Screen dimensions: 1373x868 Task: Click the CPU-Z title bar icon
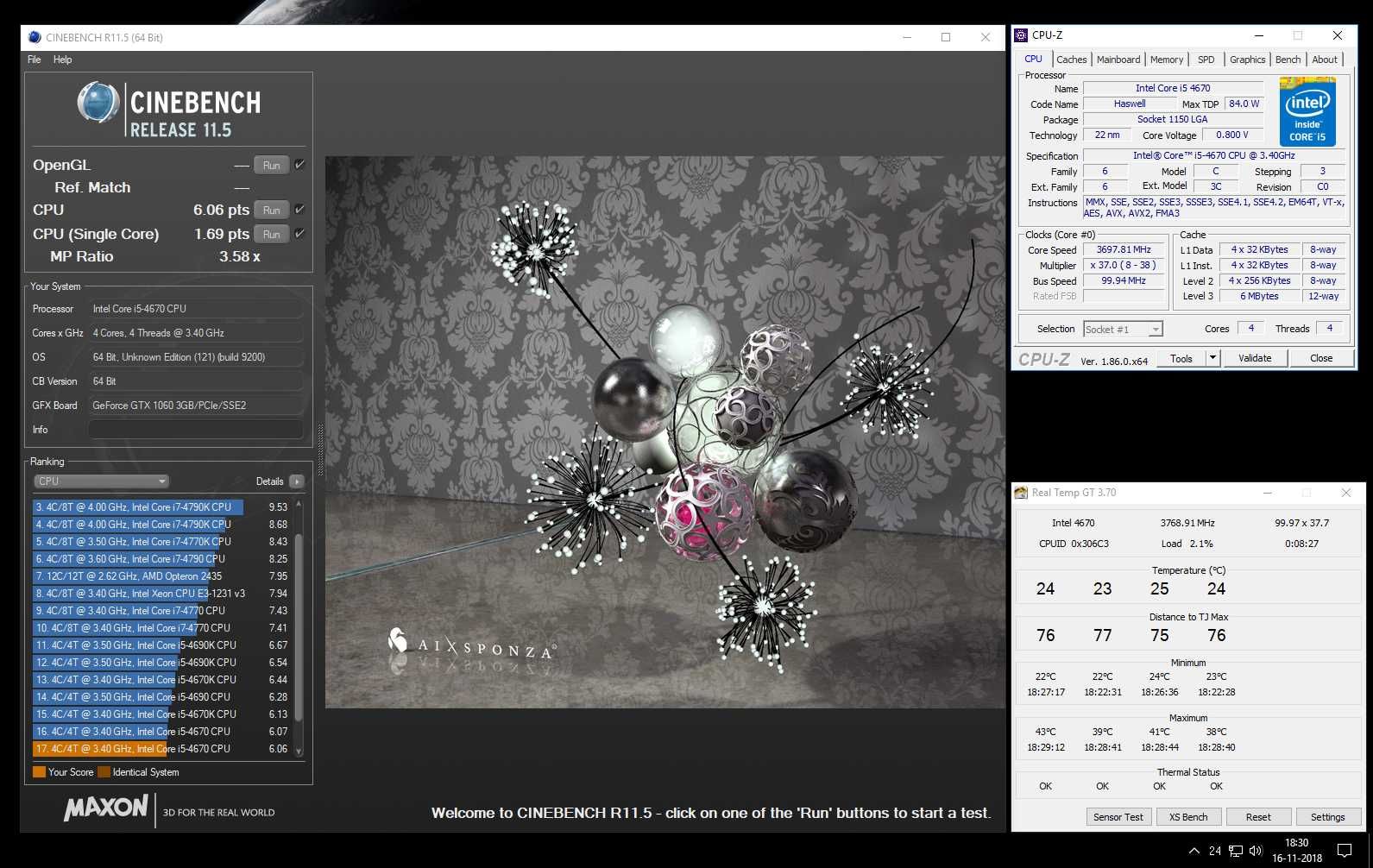click(x=1021, y=35)
